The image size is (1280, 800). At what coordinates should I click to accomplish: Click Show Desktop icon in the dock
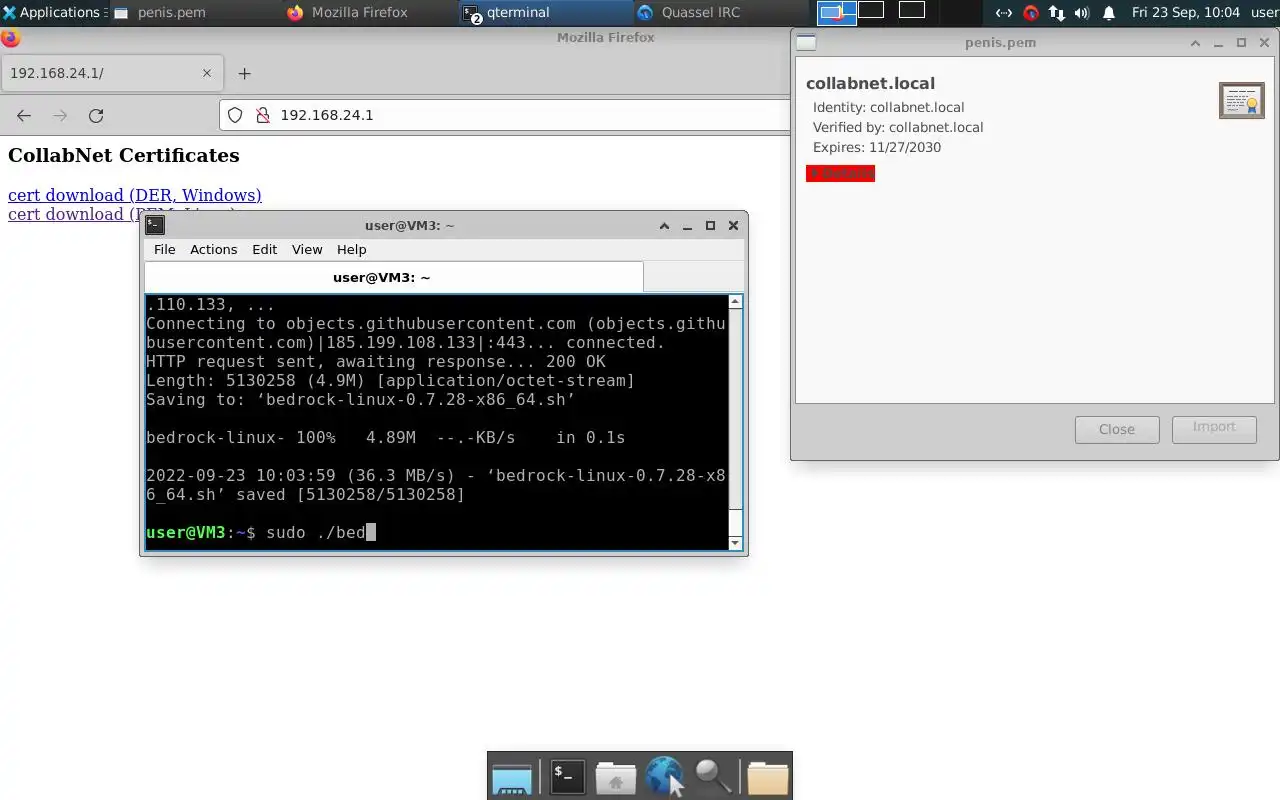511,777
